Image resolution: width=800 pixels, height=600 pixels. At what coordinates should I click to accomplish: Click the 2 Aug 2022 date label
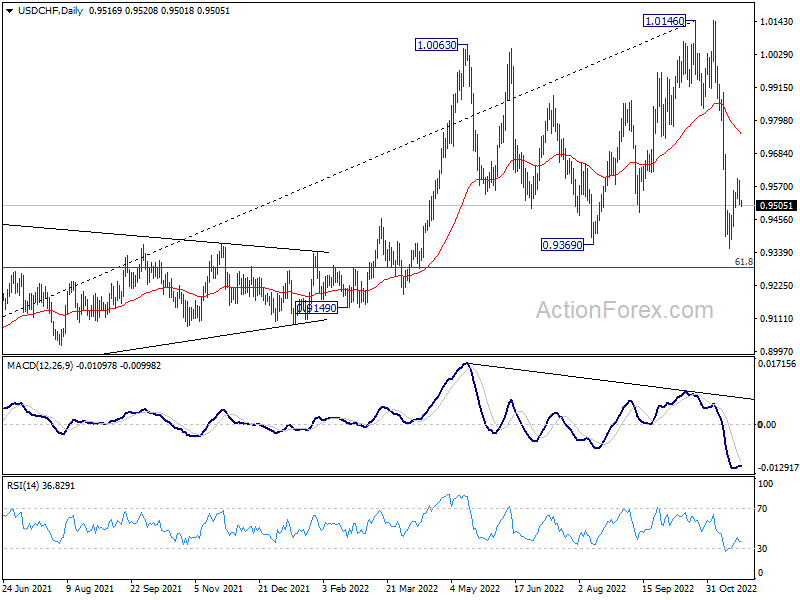[x=602, y=589]
